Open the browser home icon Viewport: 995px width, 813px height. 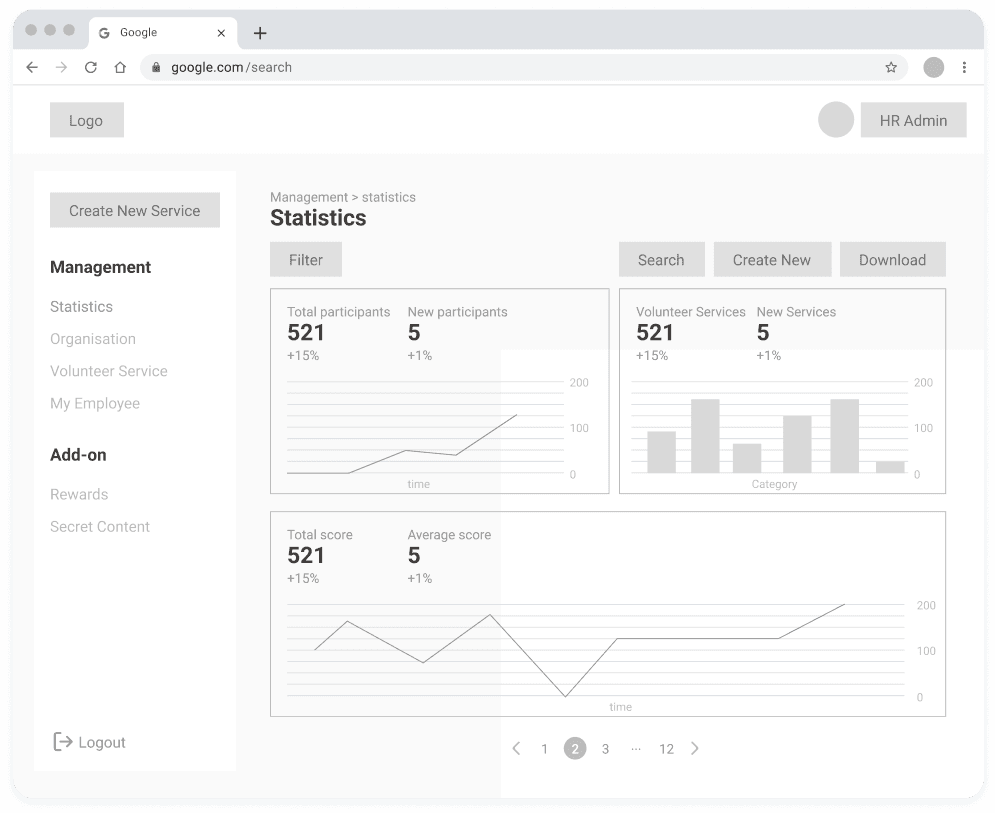click(x=120, y=67)
